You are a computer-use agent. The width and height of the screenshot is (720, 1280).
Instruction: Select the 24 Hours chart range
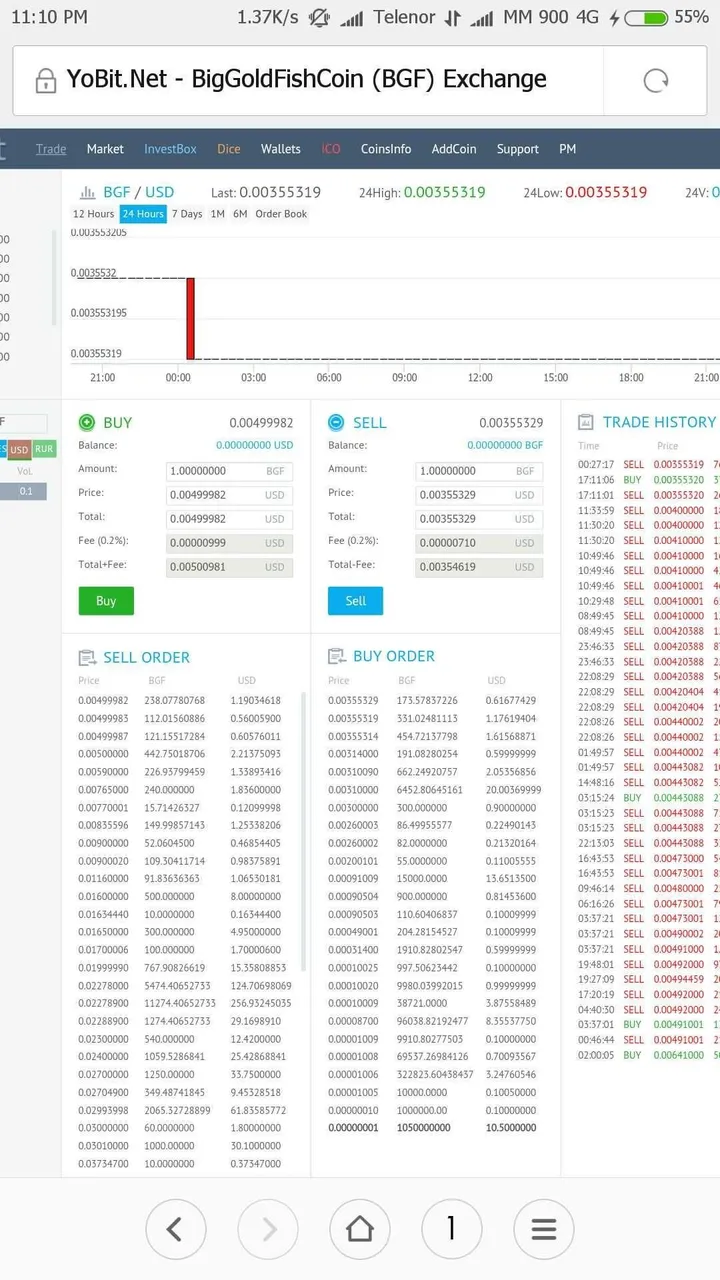(x=143, y=214)
